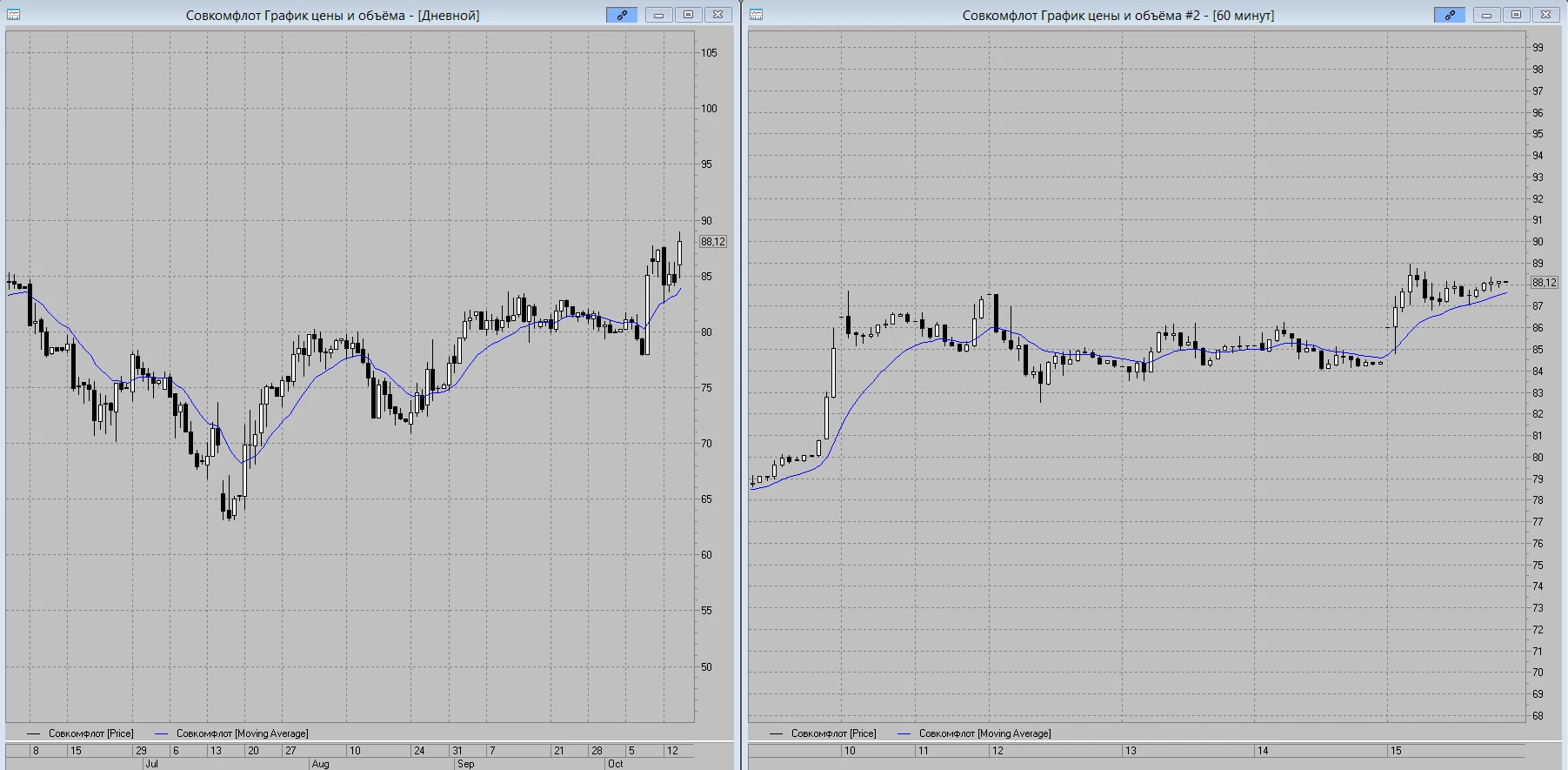Toggle the link anchor icon in the 60 минут window
Image resolution: width=1568 pixels, height=770 pixels.
[1450, 15]
